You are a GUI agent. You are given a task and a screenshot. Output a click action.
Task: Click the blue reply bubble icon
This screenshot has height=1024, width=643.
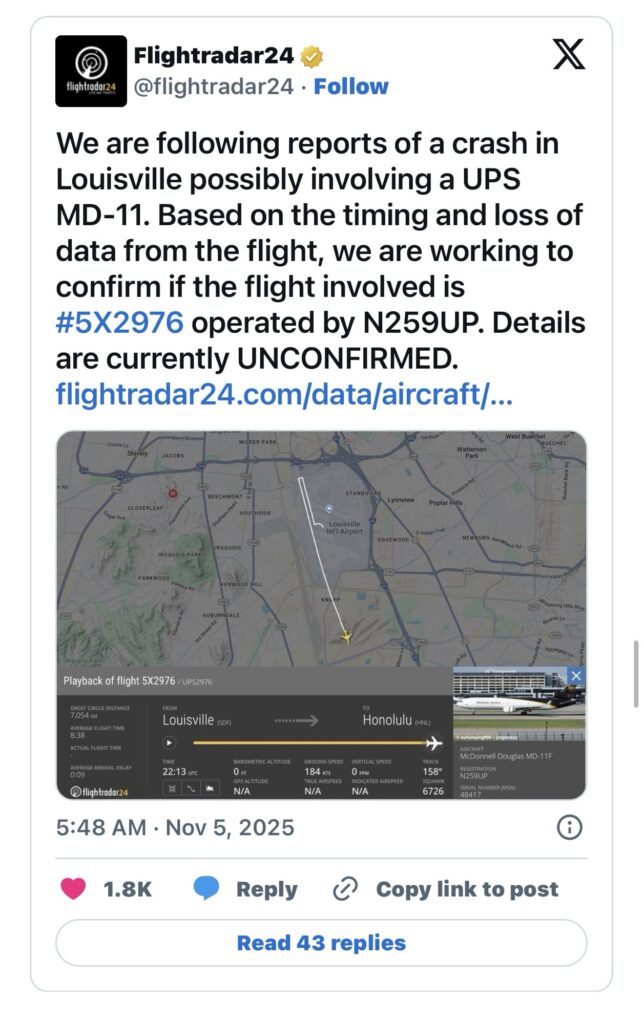point(206,889)
